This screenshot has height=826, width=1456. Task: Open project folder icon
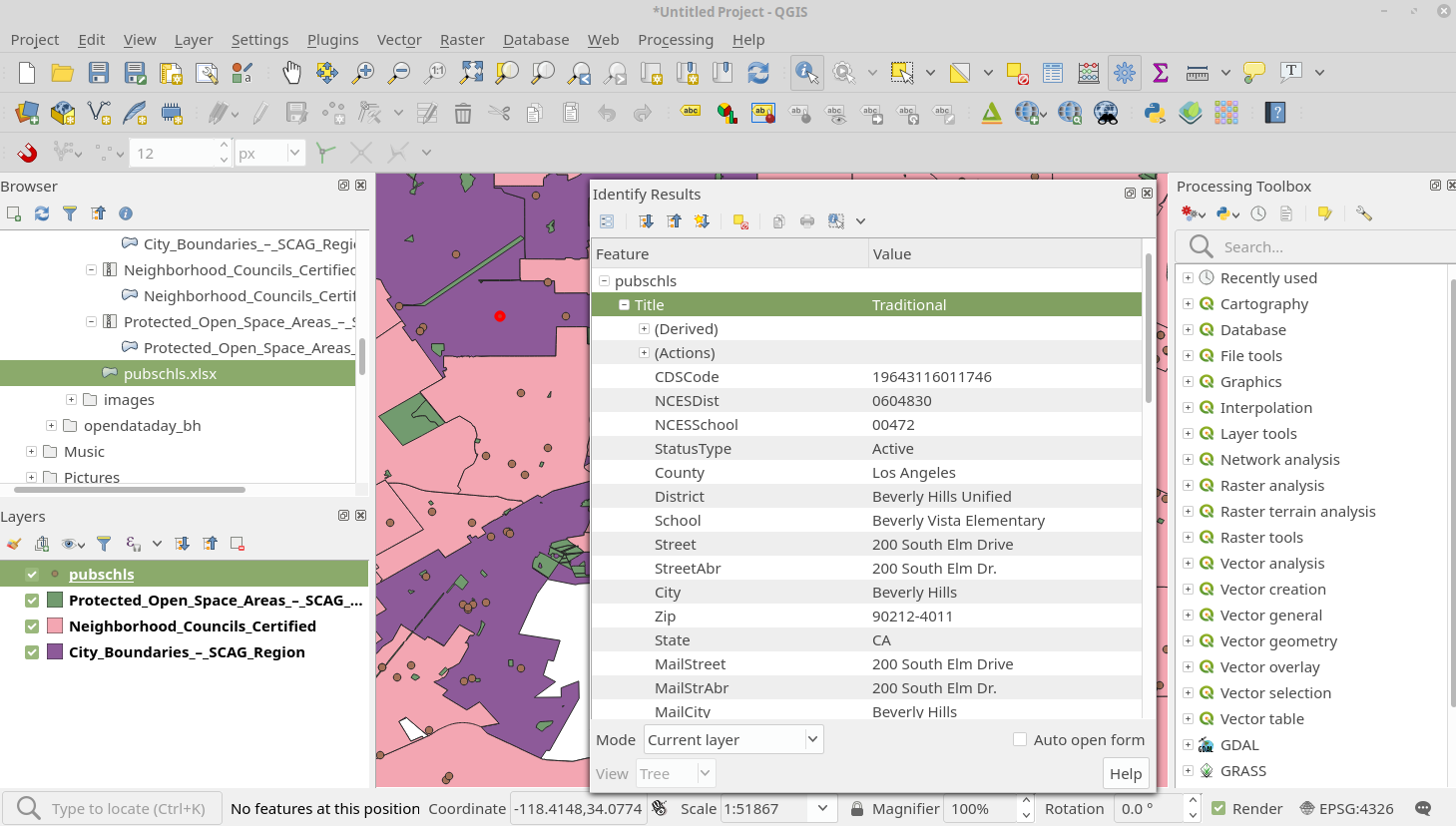coord(62,73)
